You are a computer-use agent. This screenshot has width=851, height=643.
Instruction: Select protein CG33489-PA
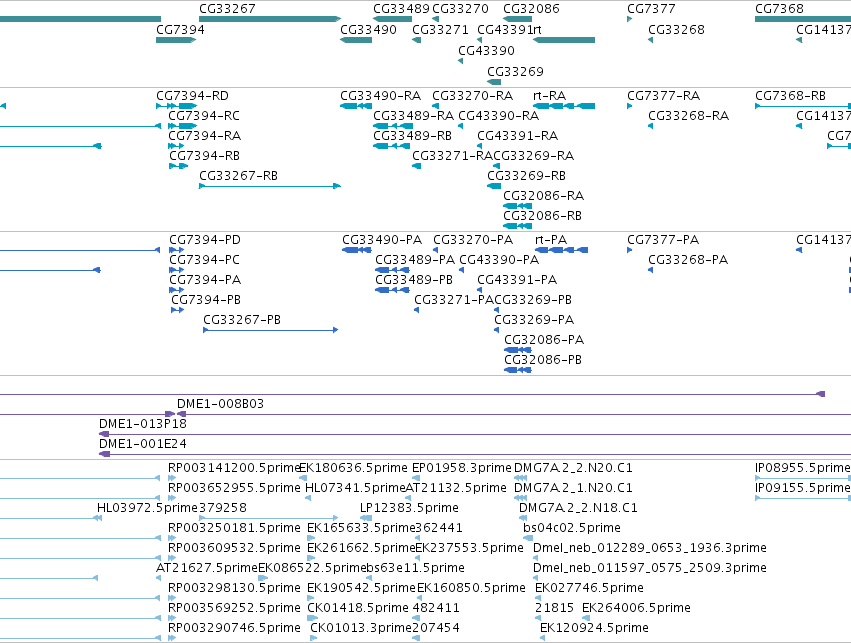(415, 260)
